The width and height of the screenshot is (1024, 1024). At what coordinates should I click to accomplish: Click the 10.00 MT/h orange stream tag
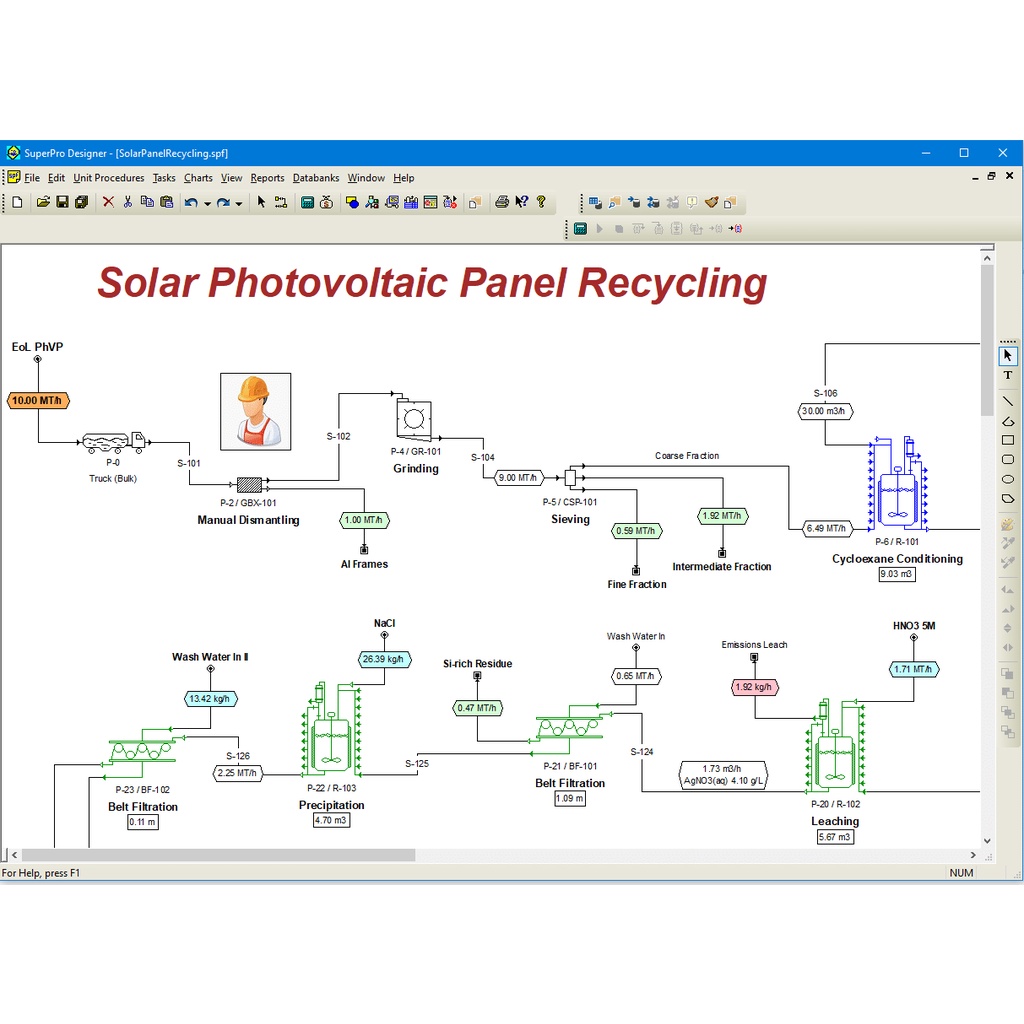[x=38, y=401]
